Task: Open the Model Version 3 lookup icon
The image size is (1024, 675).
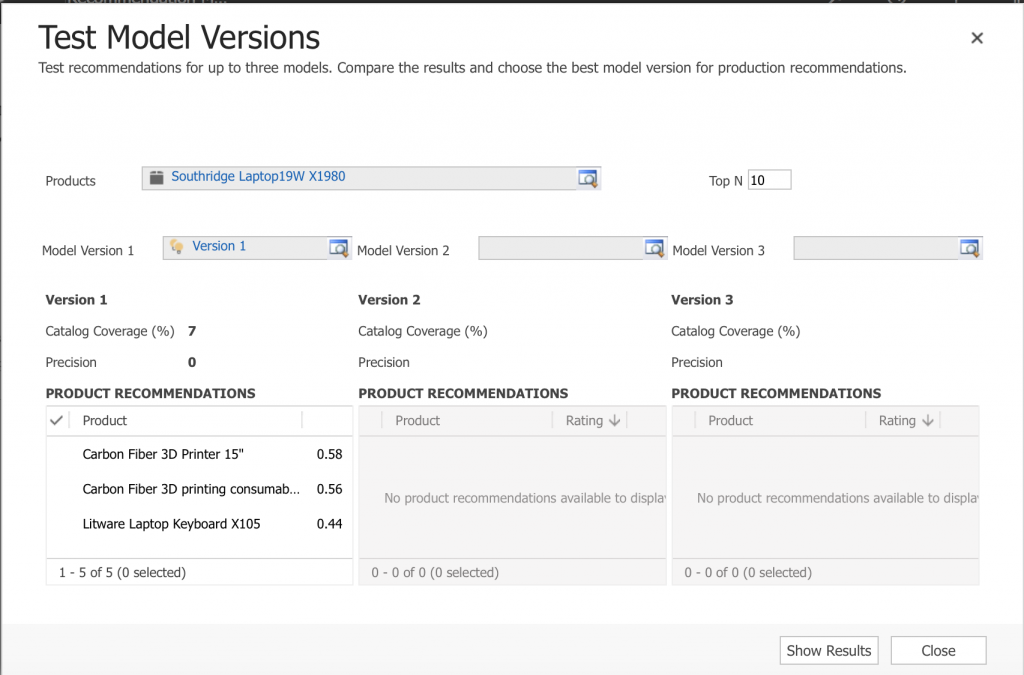Action: pos(969,248)
